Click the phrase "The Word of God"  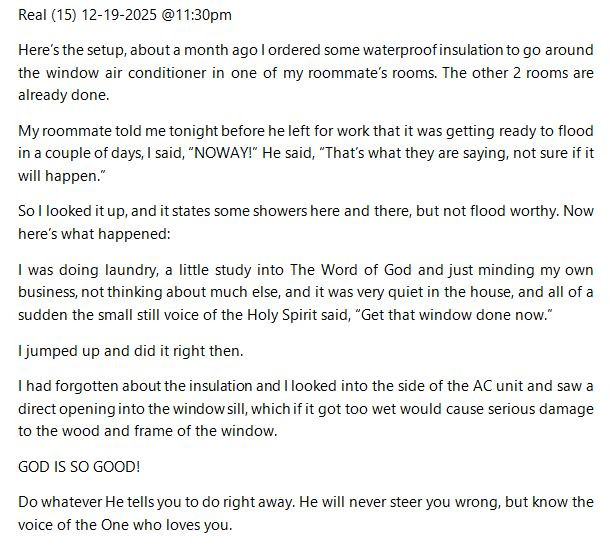click(338, 271)
